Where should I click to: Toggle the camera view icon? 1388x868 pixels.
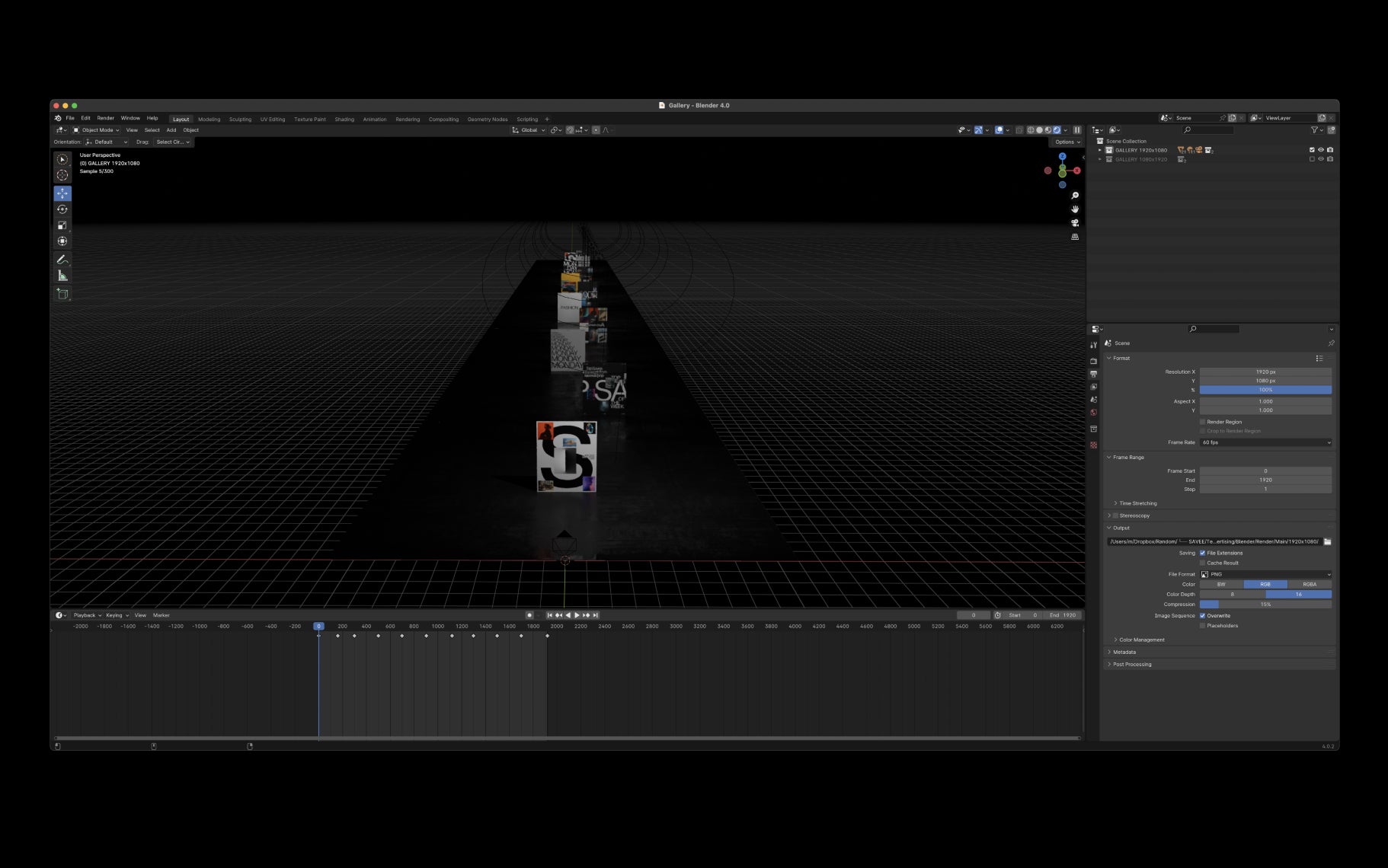point(1075,223)
